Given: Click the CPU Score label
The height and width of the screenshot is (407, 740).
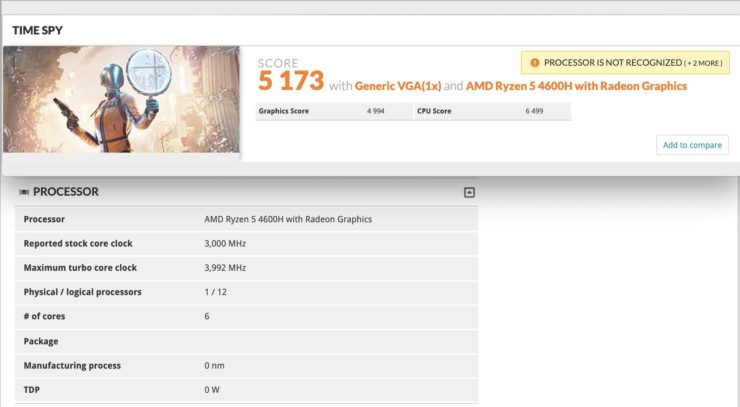Looking at the screenshot, I should pyautogui.click(x=434, y=111).
